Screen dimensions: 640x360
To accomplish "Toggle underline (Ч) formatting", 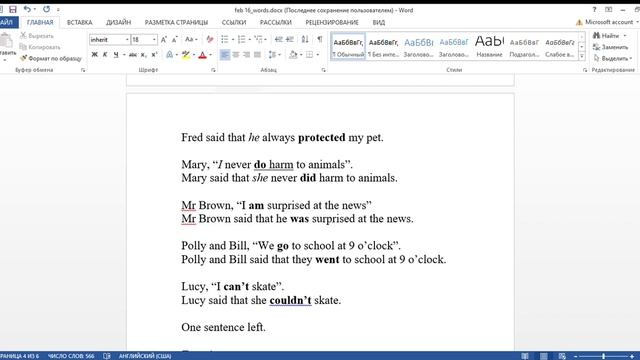I will [116, 55].
